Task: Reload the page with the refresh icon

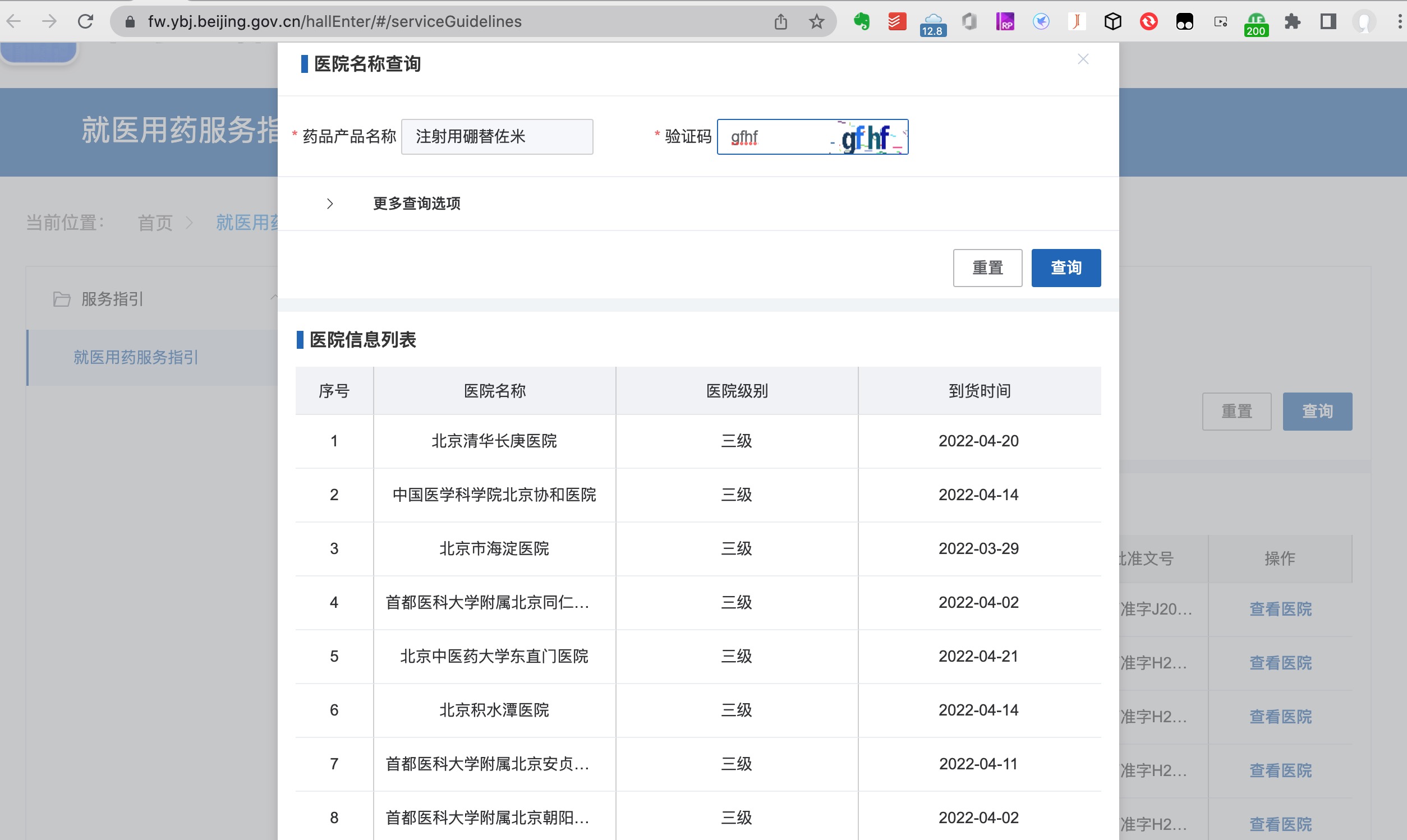Action: coord(85,21)
